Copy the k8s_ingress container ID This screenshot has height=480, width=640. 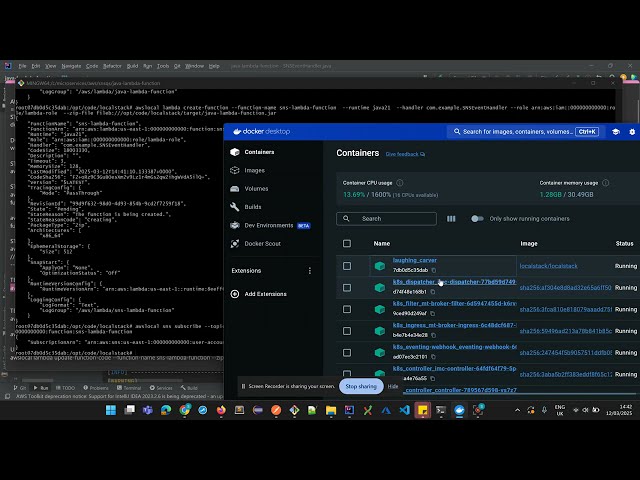tap(433, 335)
